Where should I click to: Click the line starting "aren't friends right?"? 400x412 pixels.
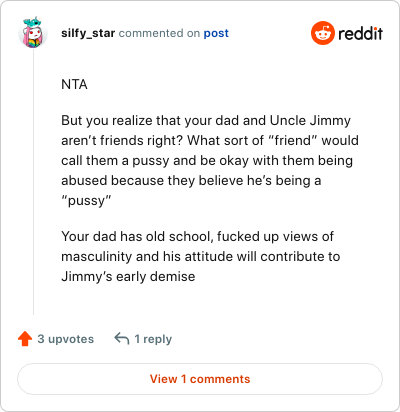click(210, 140)
